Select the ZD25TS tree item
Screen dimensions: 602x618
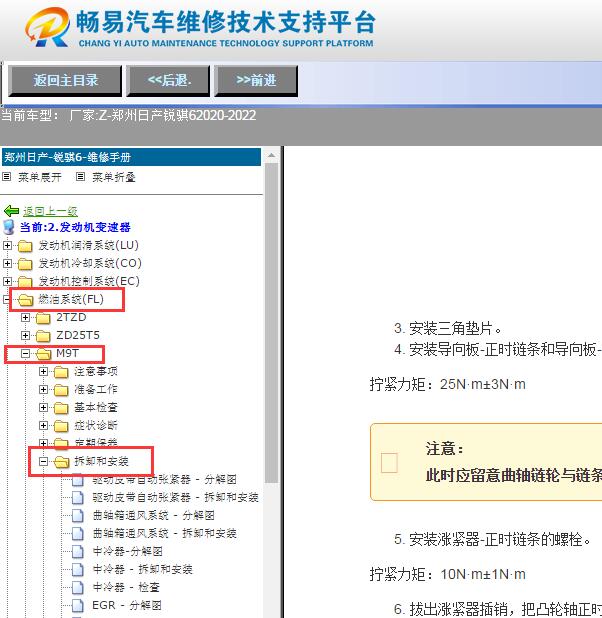78,335
